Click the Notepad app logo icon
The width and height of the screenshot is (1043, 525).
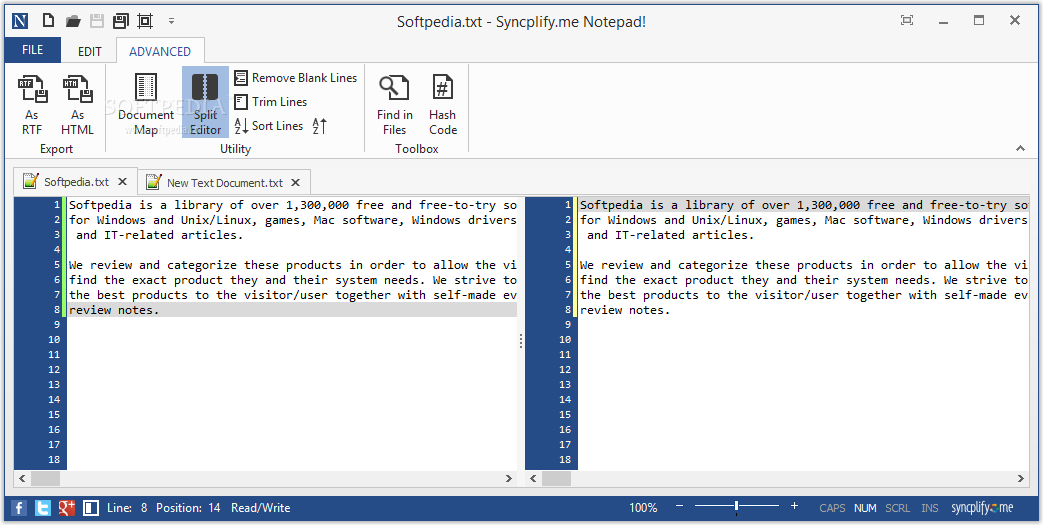(x=20, y=21)
